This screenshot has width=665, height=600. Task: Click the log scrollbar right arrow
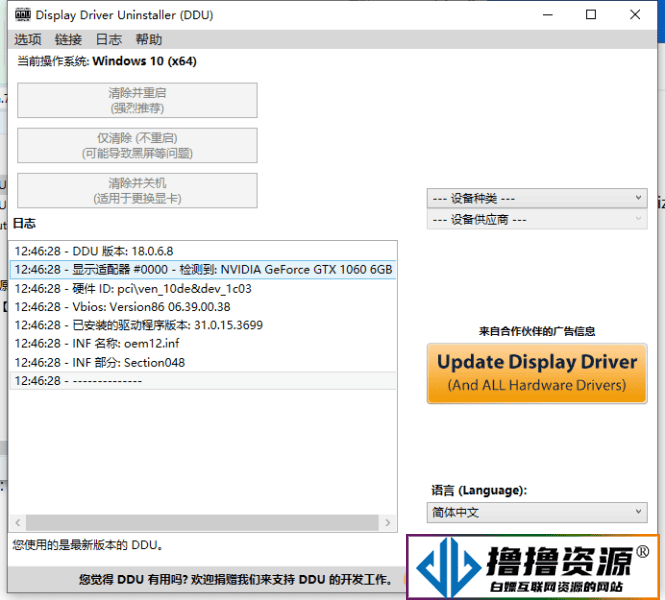tap(387, 522)
